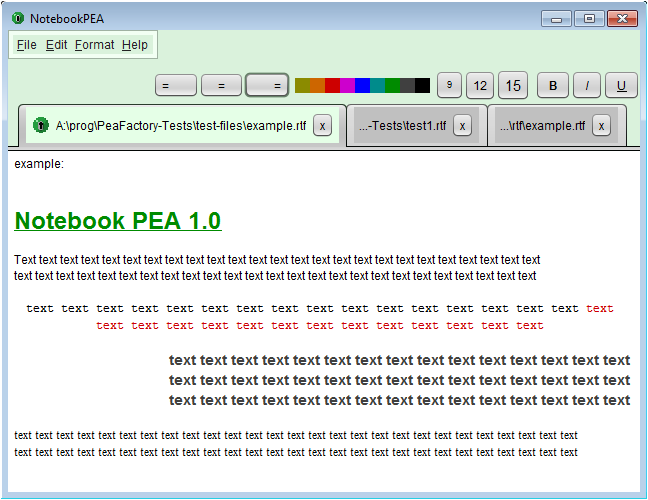
Task: Click inside the bold right-aligned text paragraph
Action: [399, 380]
